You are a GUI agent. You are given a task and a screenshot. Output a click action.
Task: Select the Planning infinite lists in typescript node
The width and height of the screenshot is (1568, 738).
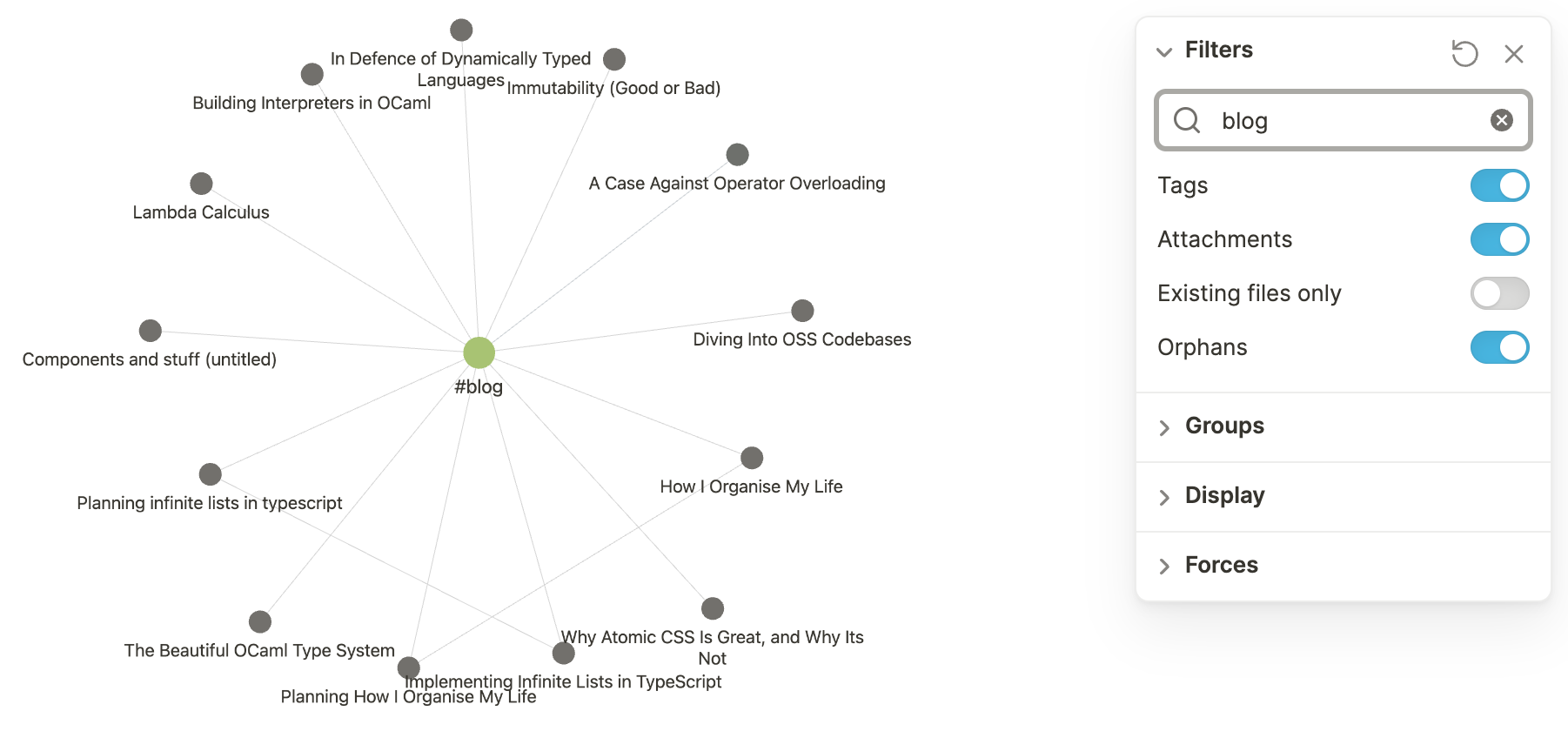click(x=210, y=473)
